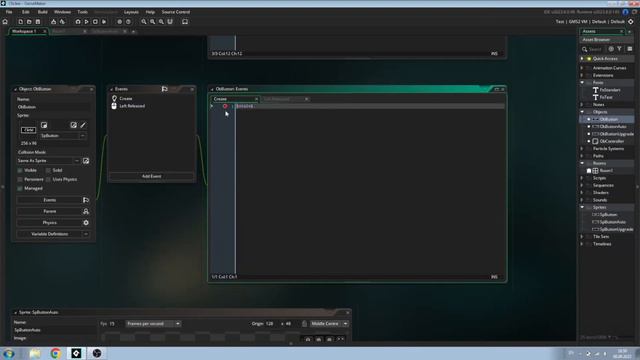Open the Layouts menu
The width and height of the screenshot is (640, 360).
point(131,12)
